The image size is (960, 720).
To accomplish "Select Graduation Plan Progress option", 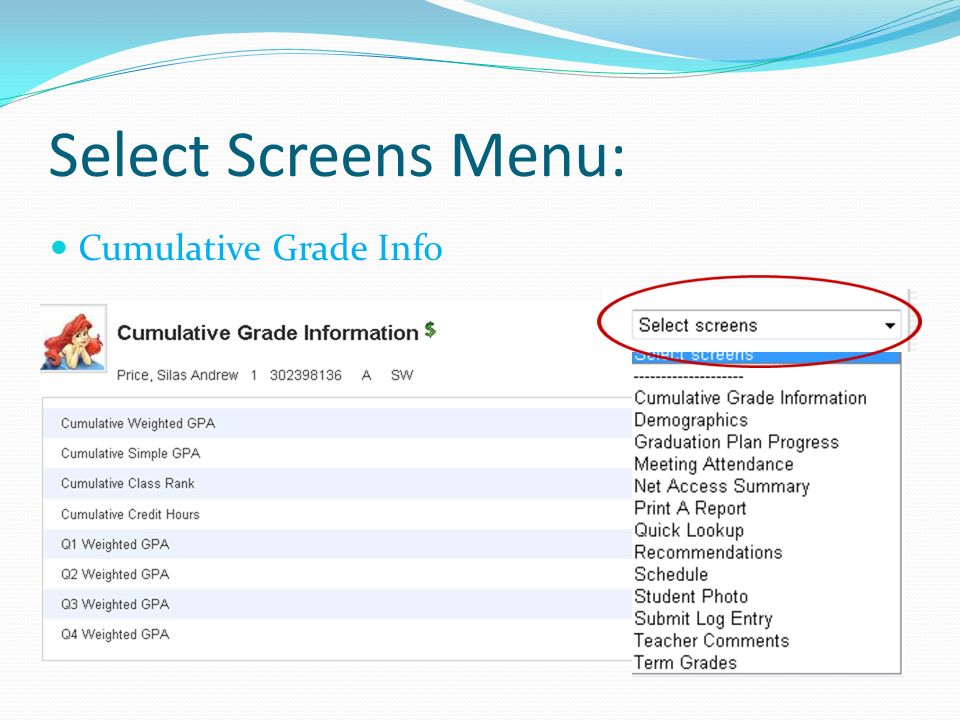I will [736, 442].
